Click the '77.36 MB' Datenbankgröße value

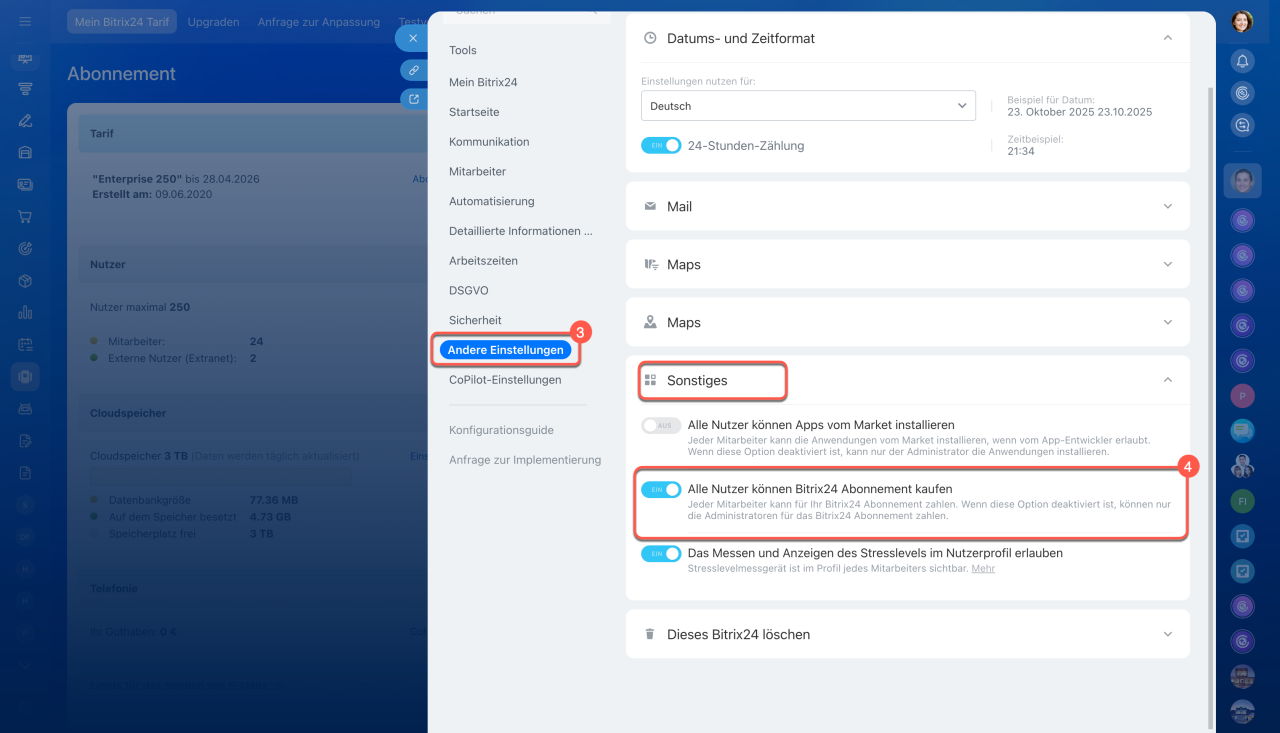pyautogui.click(x=273, y=500)
